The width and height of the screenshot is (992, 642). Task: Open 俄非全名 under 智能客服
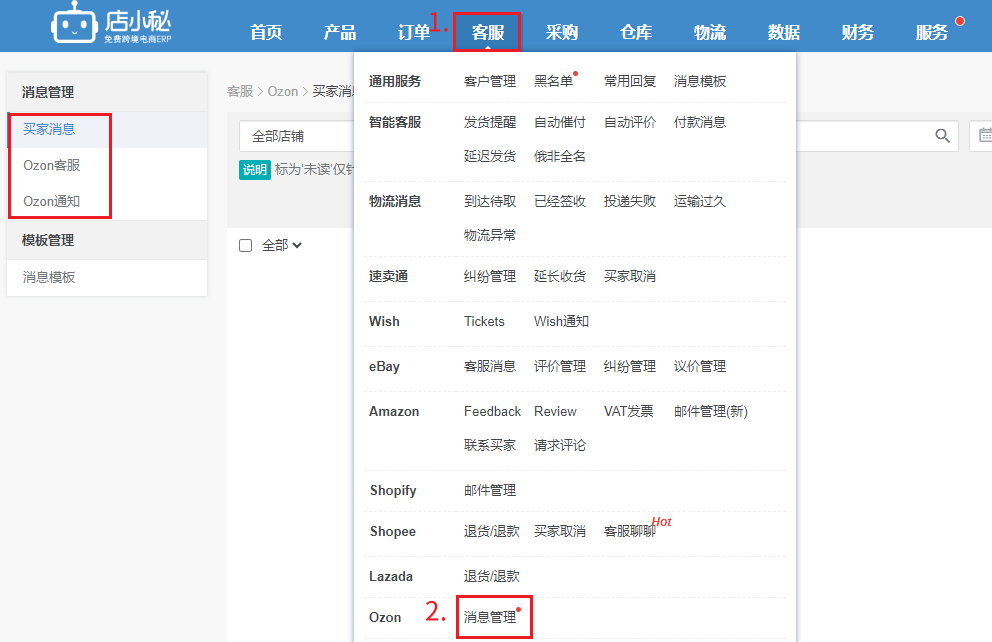point(560,156)
